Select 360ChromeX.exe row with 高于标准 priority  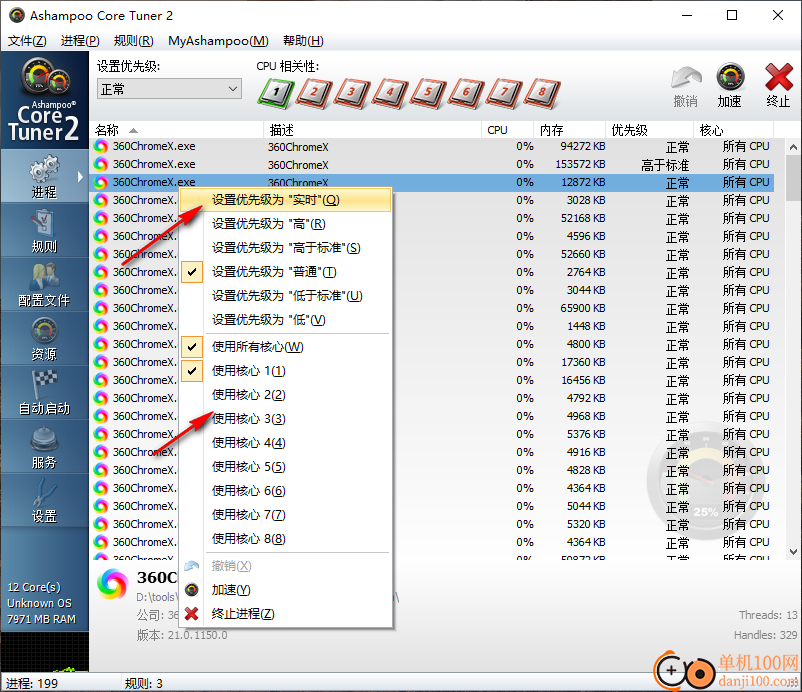[x=432, y=164]
